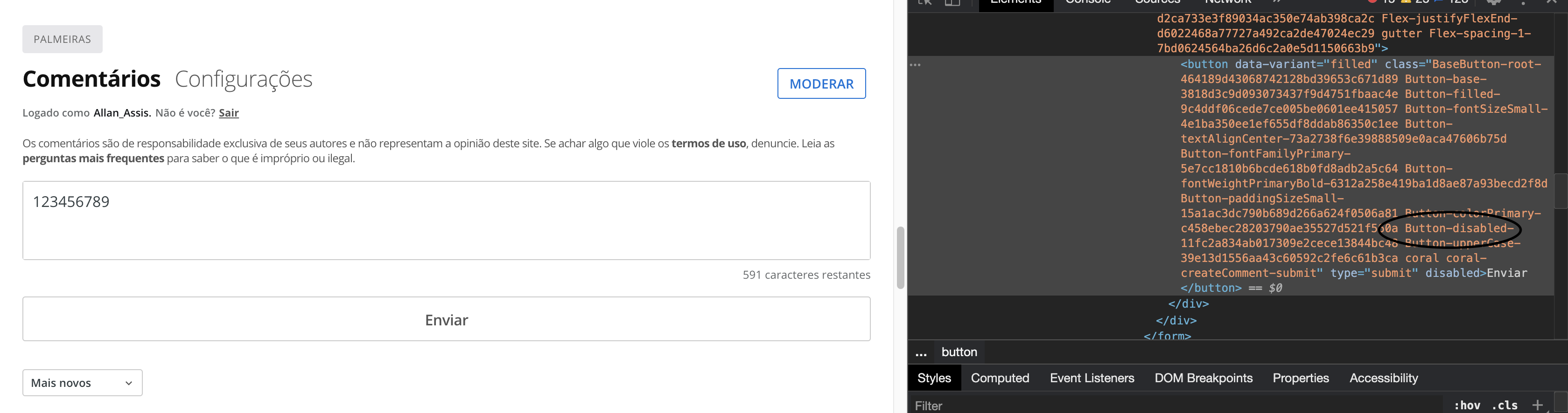Click the 591 caracteres restantes counter
Image resolution: width=1568 pixels, height=413 pixels.
click(806, 275)
